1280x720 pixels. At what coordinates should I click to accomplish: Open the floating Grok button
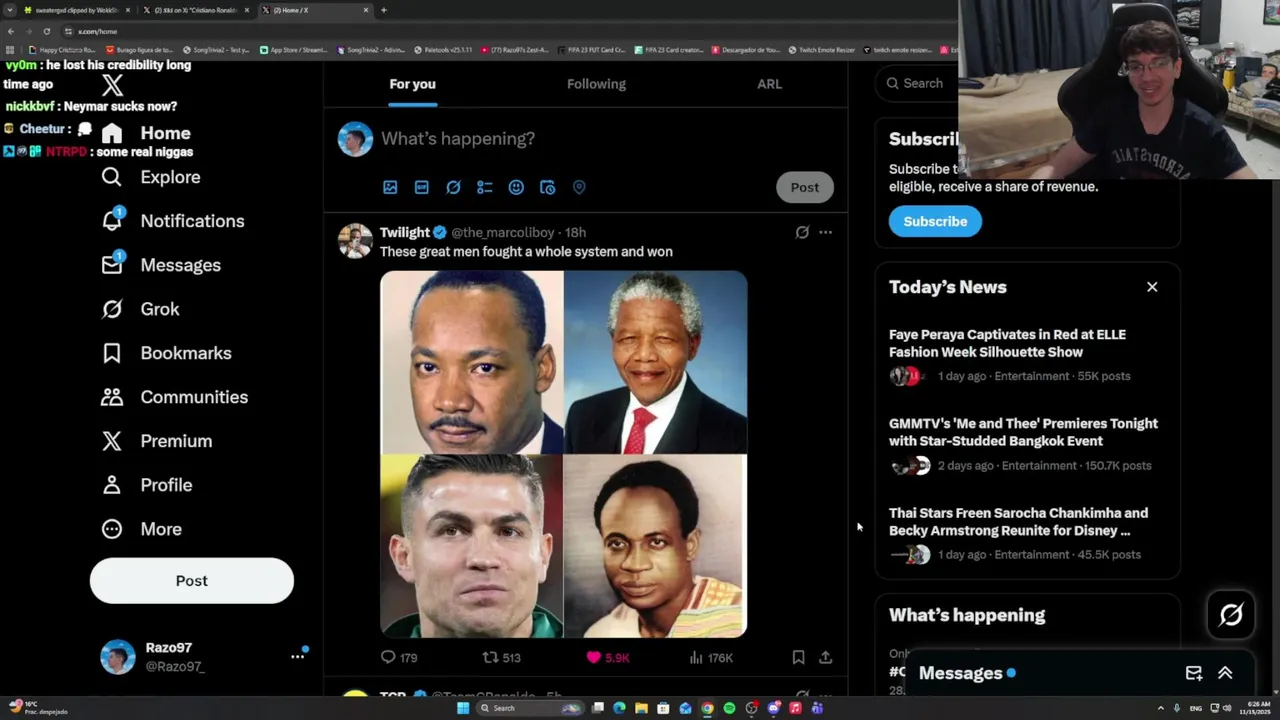tap(1231, 615)
